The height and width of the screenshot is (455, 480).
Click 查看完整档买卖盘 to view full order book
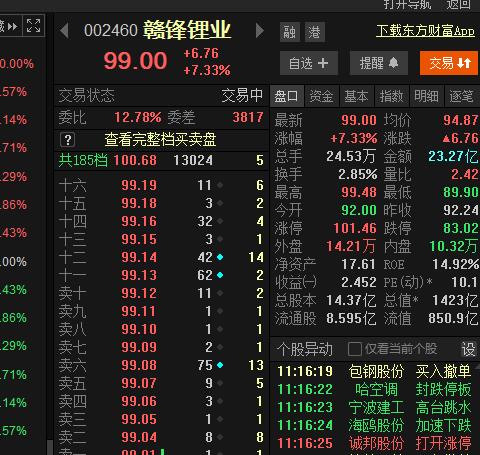click(160, 140)
